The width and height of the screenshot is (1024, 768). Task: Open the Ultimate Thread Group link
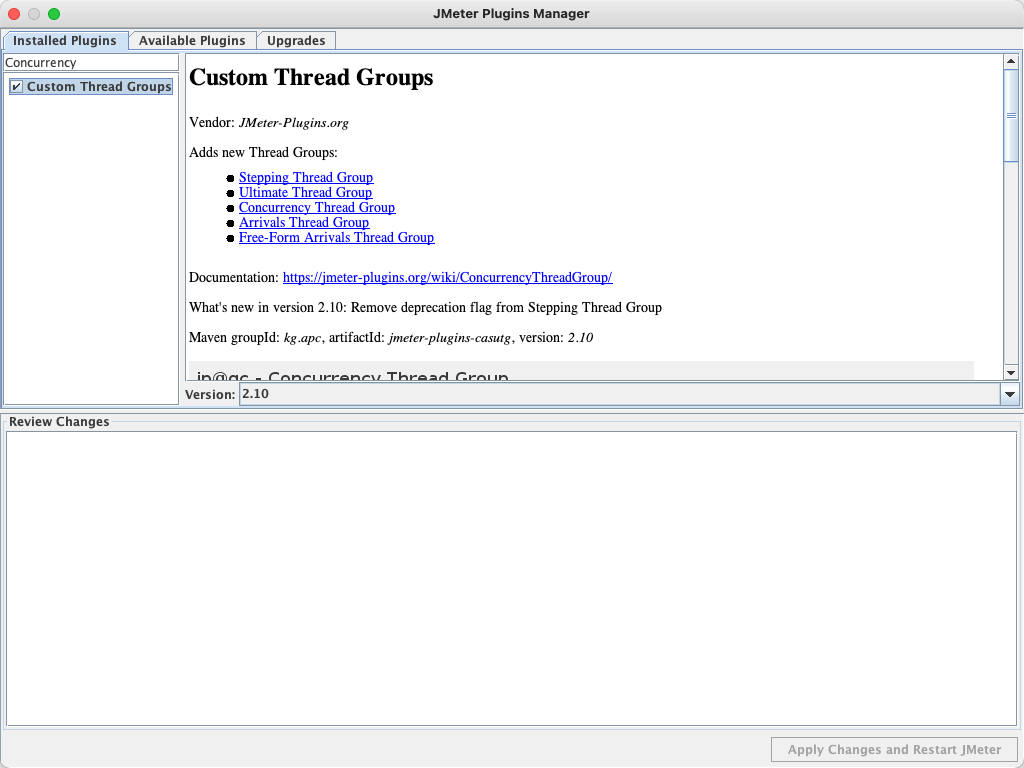(x=305, y=193)
